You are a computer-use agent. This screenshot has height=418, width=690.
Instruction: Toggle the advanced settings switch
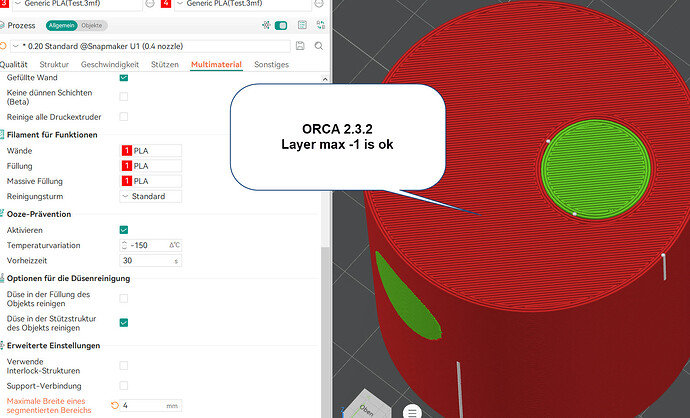281,26
